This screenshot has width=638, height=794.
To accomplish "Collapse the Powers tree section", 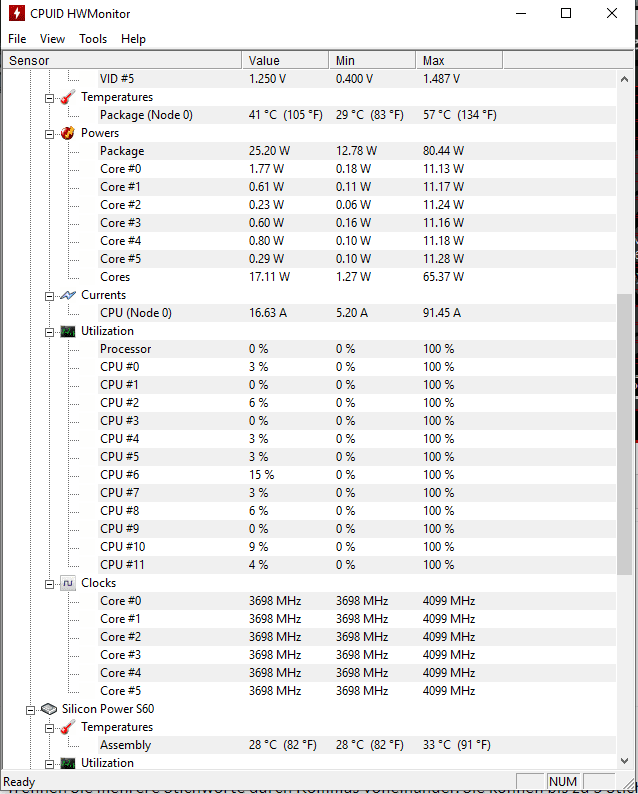I will [50, 133].
